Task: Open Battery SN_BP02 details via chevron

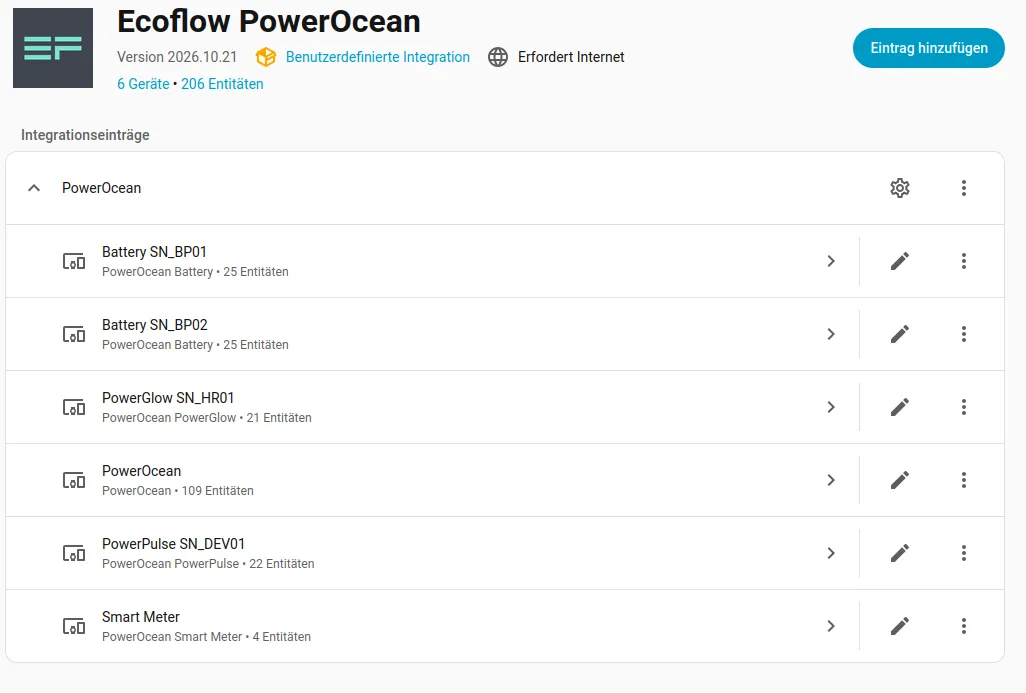Action: click(x=831, y=334)
